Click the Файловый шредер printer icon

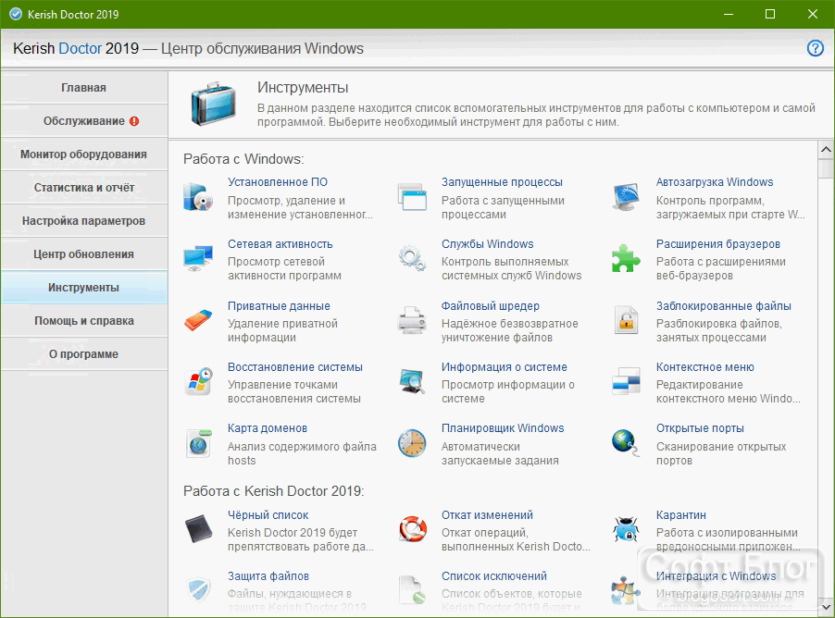(x=412, y=320)
